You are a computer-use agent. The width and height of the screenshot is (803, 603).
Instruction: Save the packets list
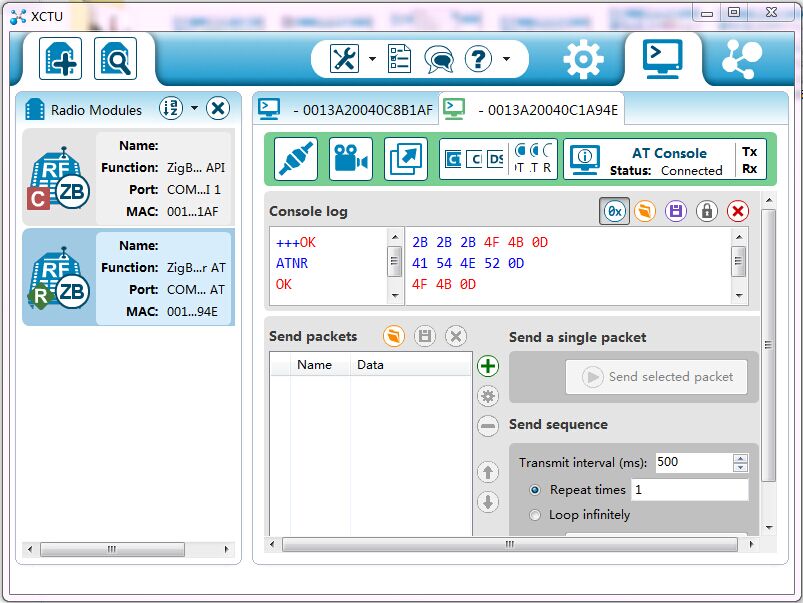coord(425,336)
